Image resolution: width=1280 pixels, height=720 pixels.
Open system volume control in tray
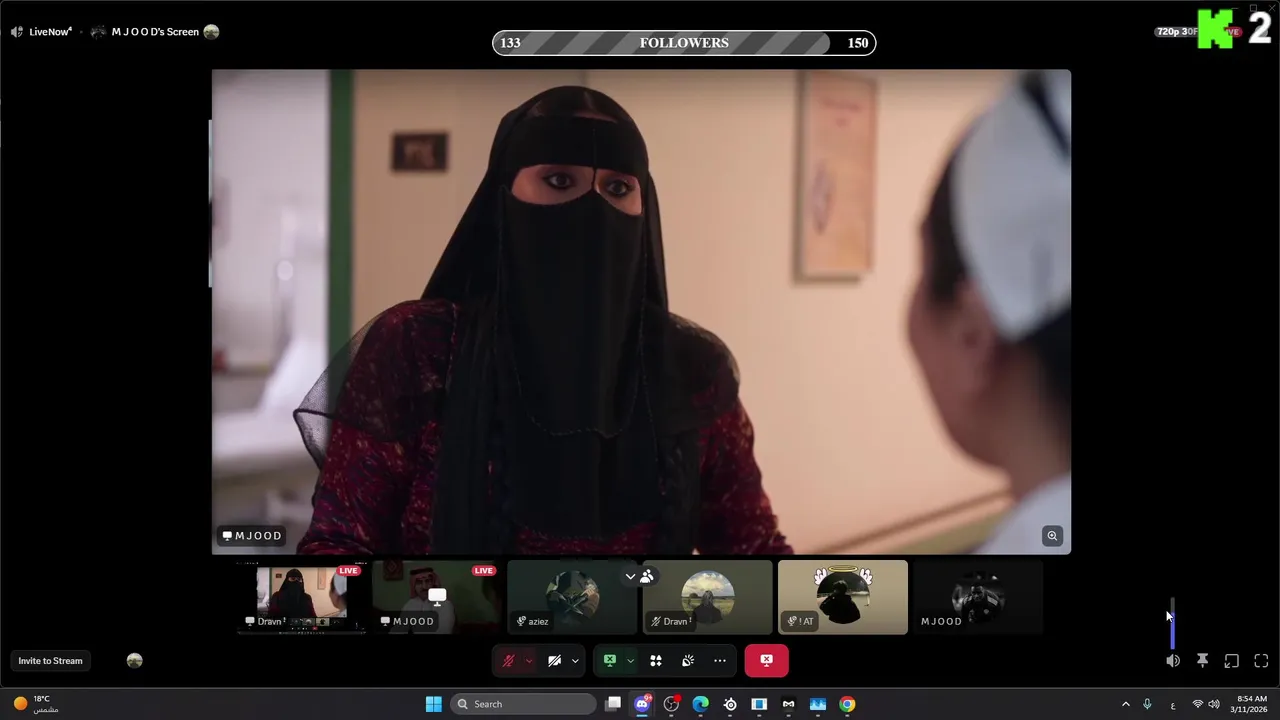point(1214,704)
